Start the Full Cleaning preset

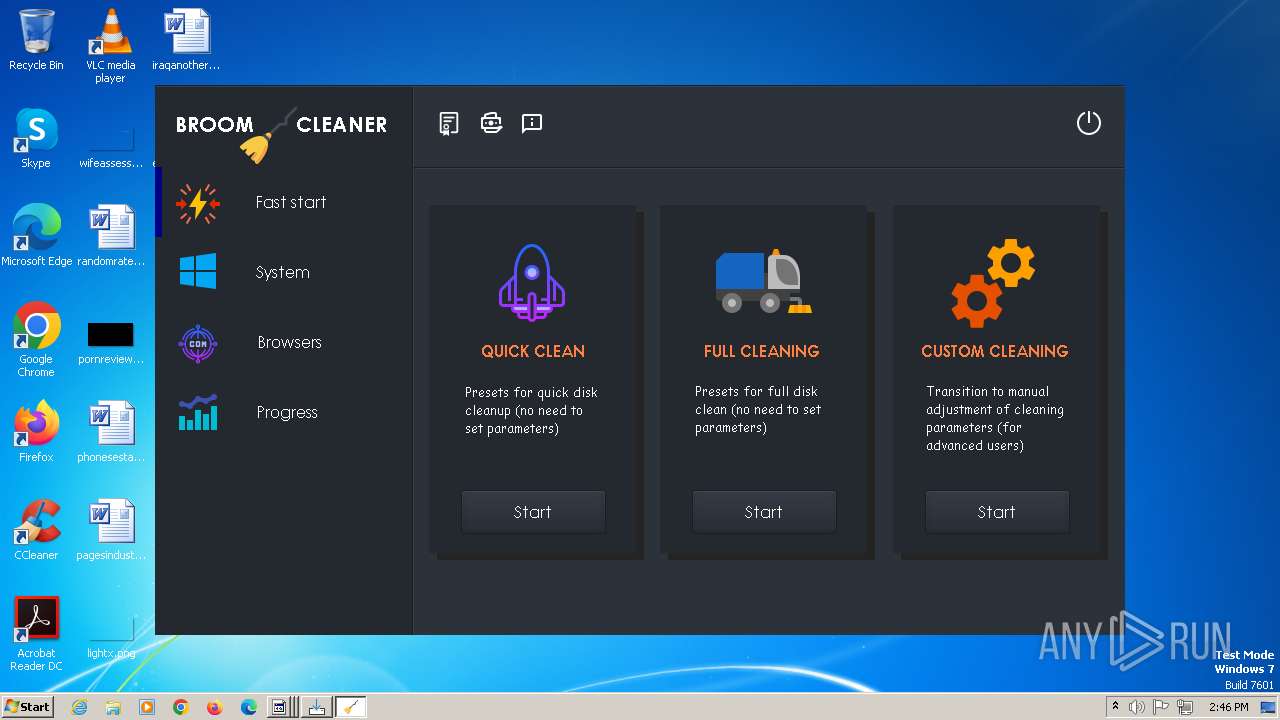[764, 512]
